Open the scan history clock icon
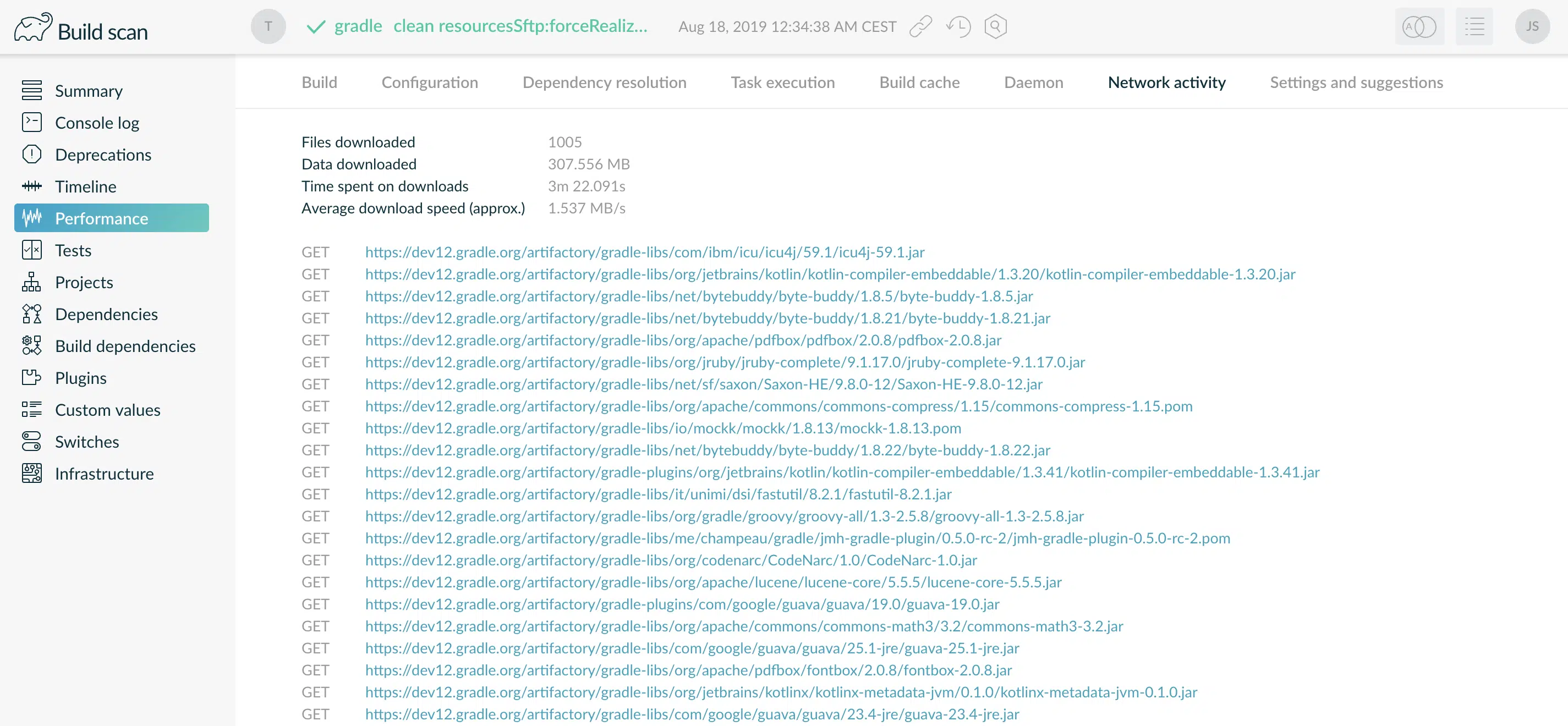The height and width of the screenshot is (726, 1568). point(958,27)
